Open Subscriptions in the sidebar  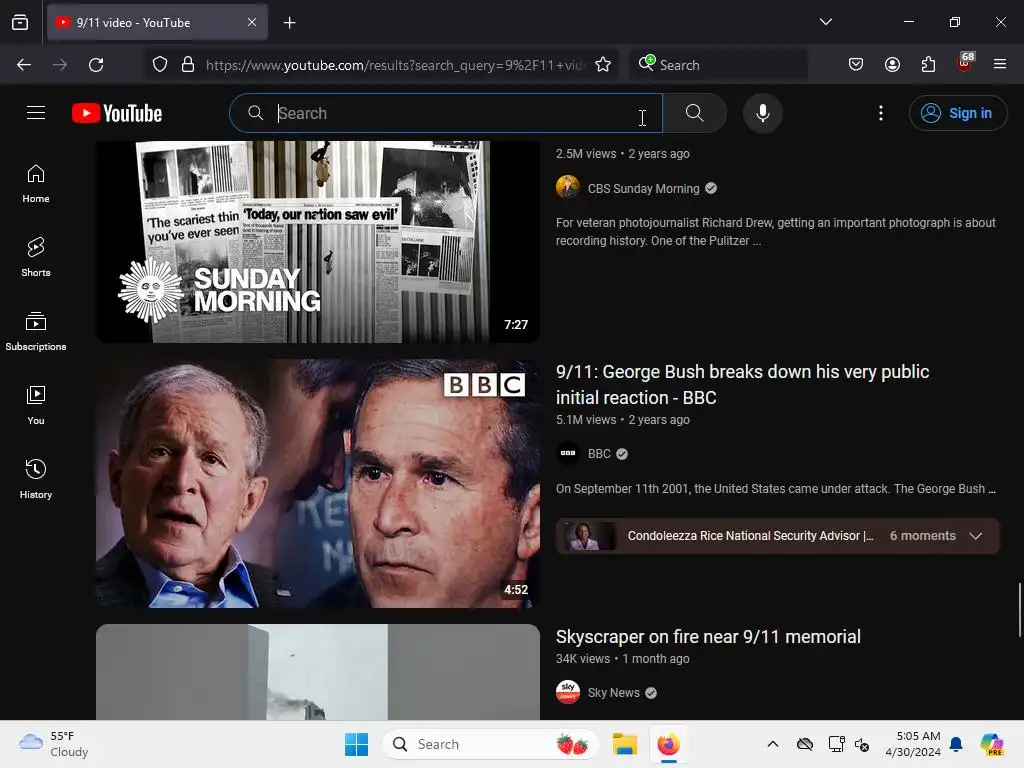36,331
